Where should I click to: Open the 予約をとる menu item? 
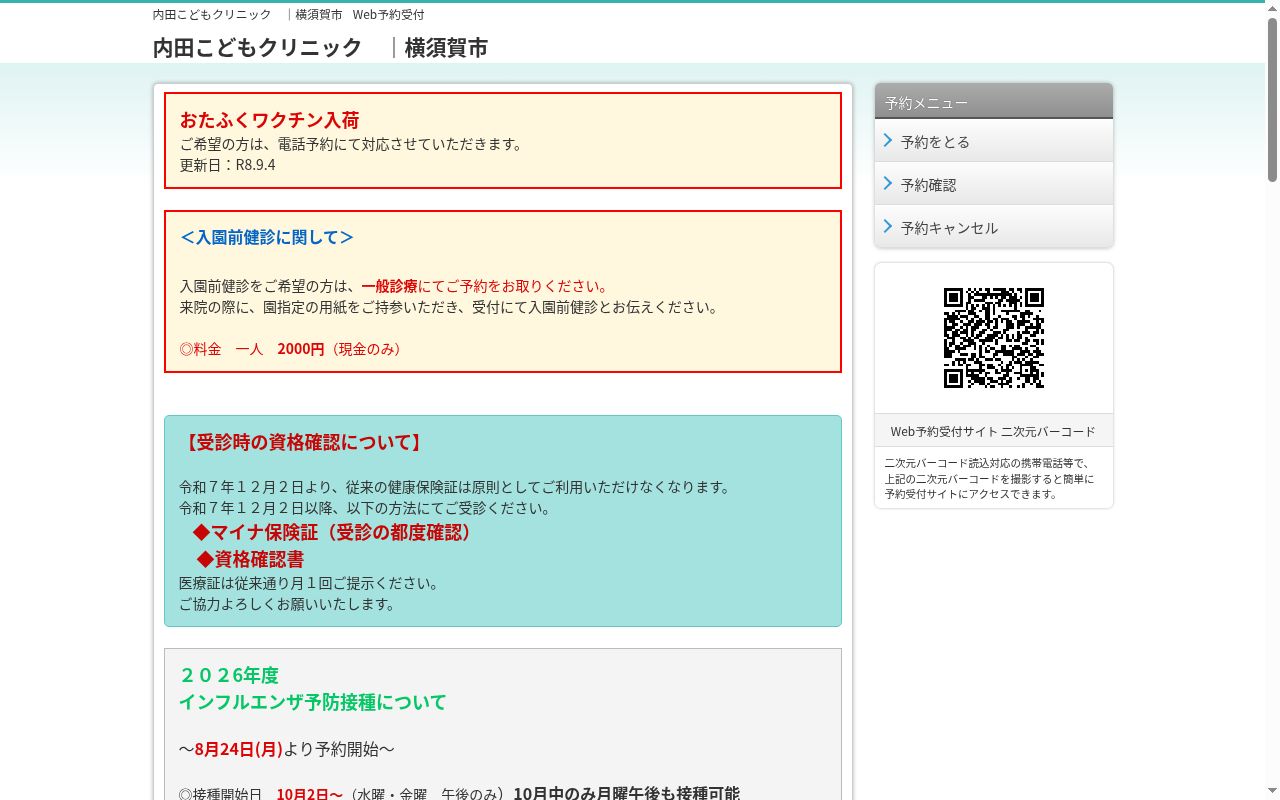click(994, 141)
